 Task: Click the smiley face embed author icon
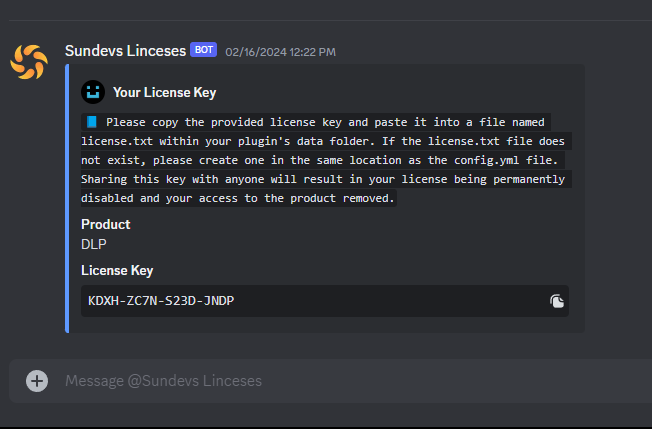(93, 92)
